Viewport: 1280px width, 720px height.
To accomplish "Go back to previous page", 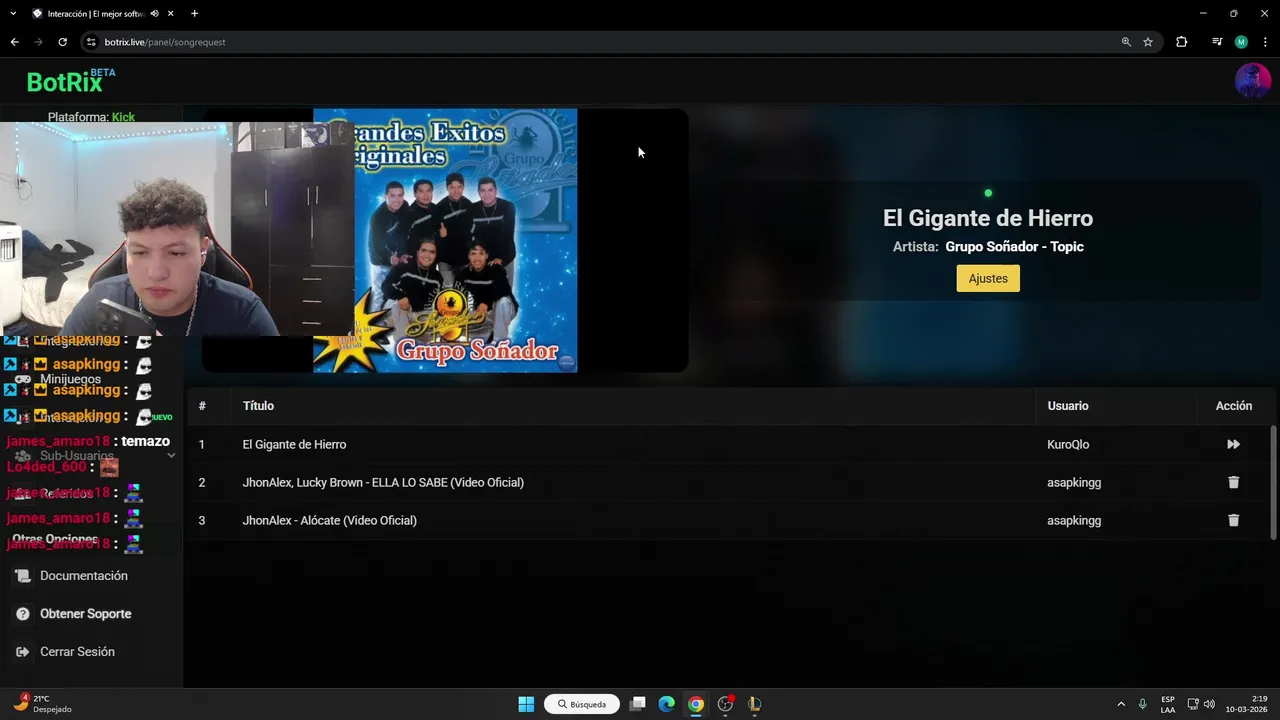I will [x=14, y=42].
